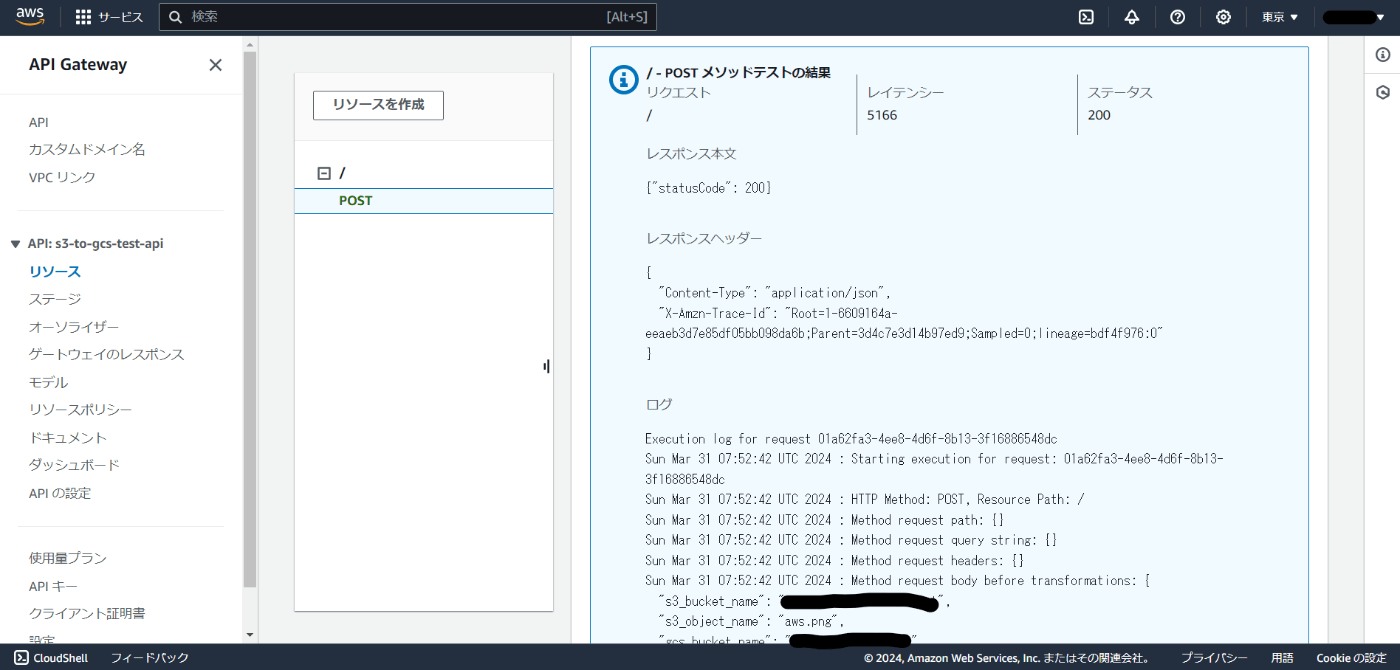Screen dimensions: 1400x670
Task: Open the help question mark menu
Action: [1177, 17]
